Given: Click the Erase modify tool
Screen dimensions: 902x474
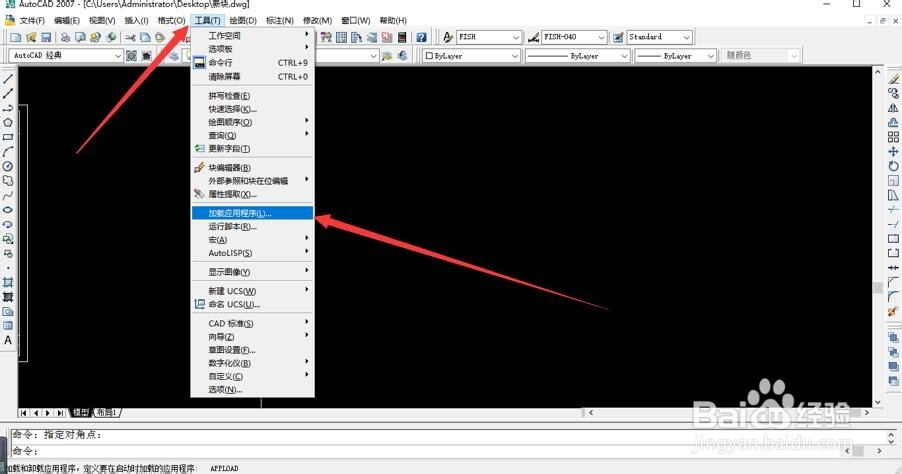Looking at the screenshot, I should [x=893, y=79].
